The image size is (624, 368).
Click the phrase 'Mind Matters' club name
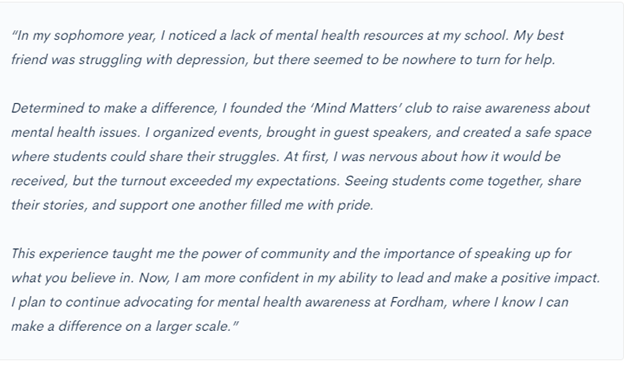(355, 108)
